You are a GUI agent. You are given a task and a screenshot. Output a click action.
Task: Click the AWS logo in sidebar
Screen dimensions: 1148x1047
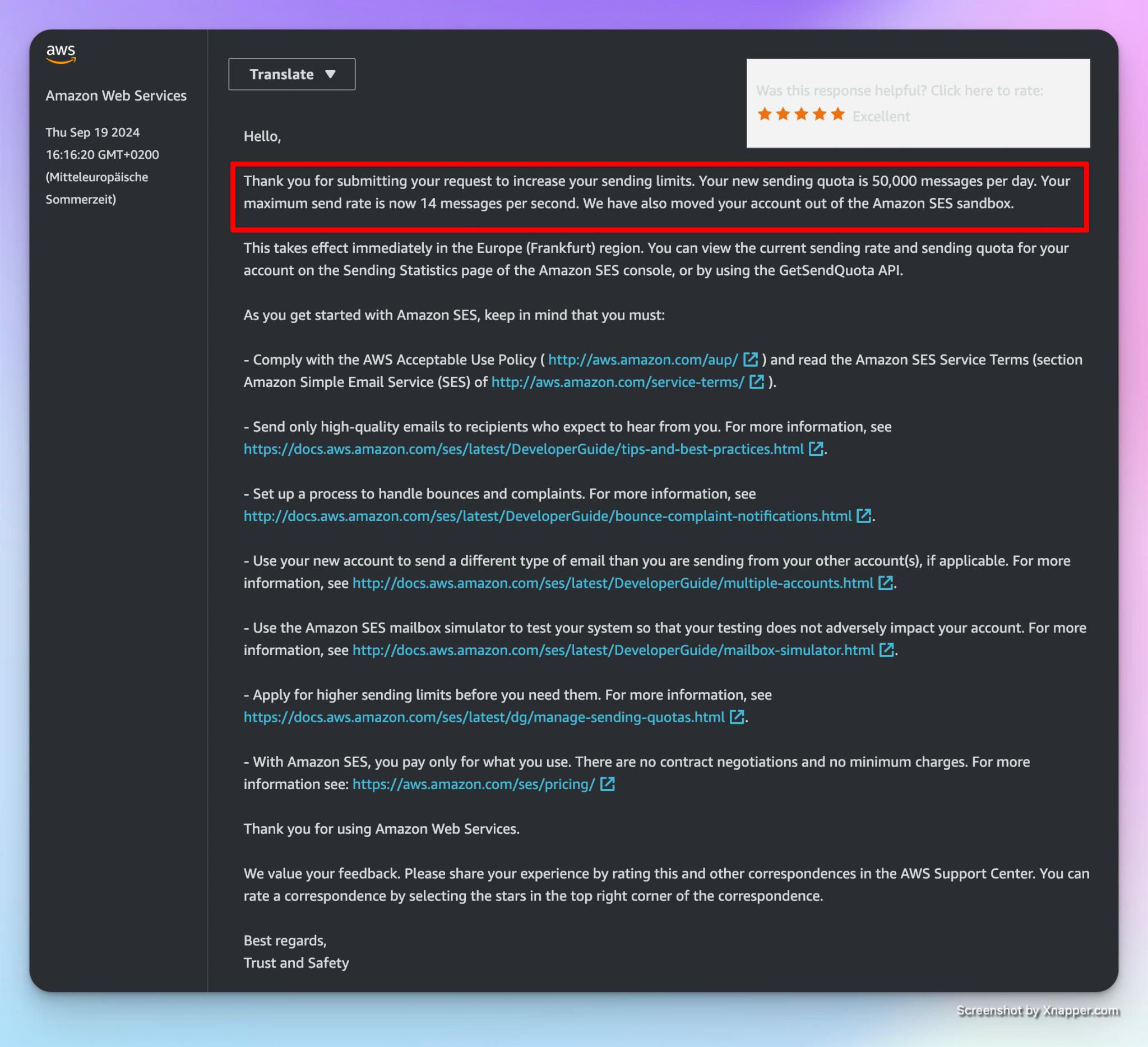point(61,53)
